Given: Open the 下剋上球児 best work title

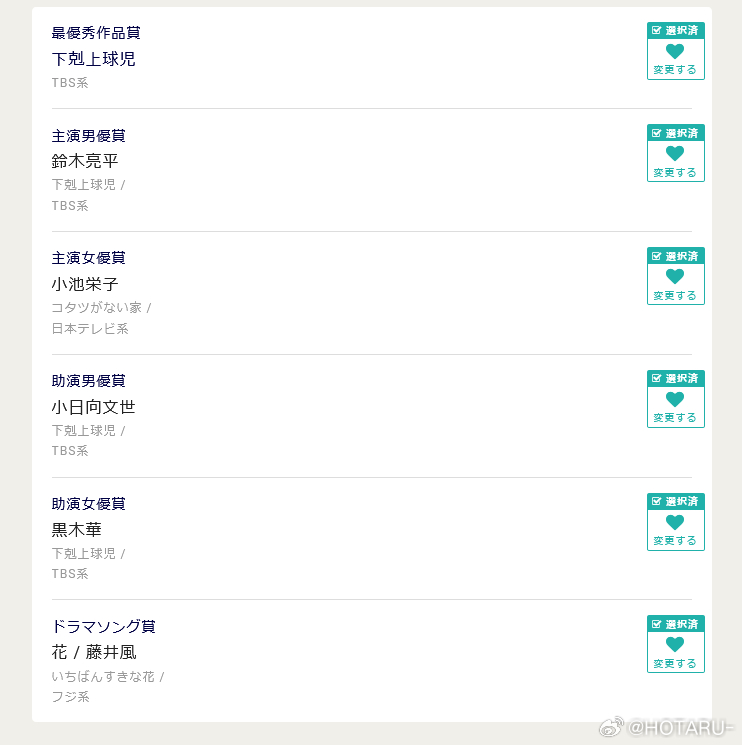Looking at the screenshot, I should pos(94,59).
